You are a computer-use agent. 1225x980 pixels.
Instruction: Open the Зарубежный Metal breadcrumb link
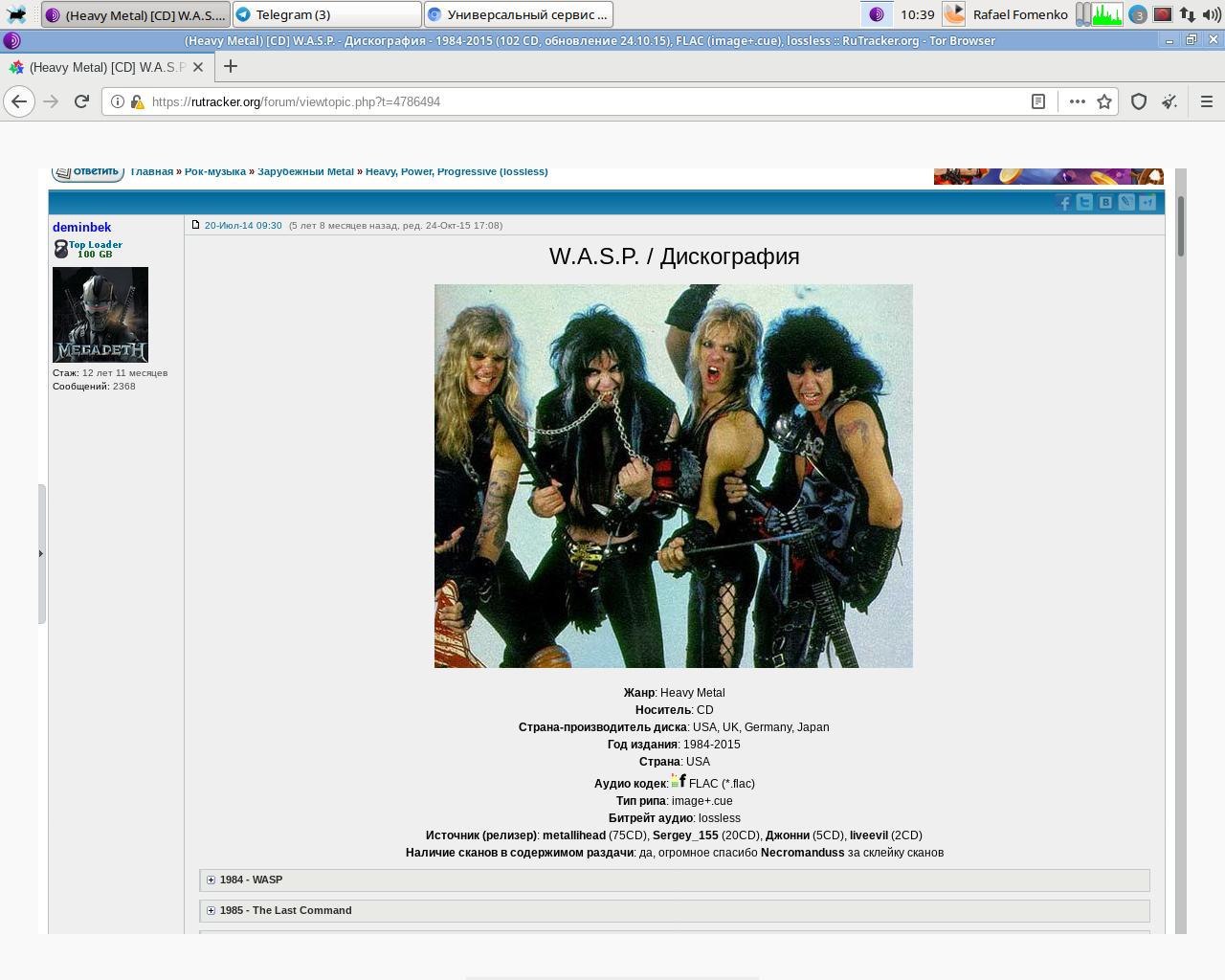tap(305, 171)
